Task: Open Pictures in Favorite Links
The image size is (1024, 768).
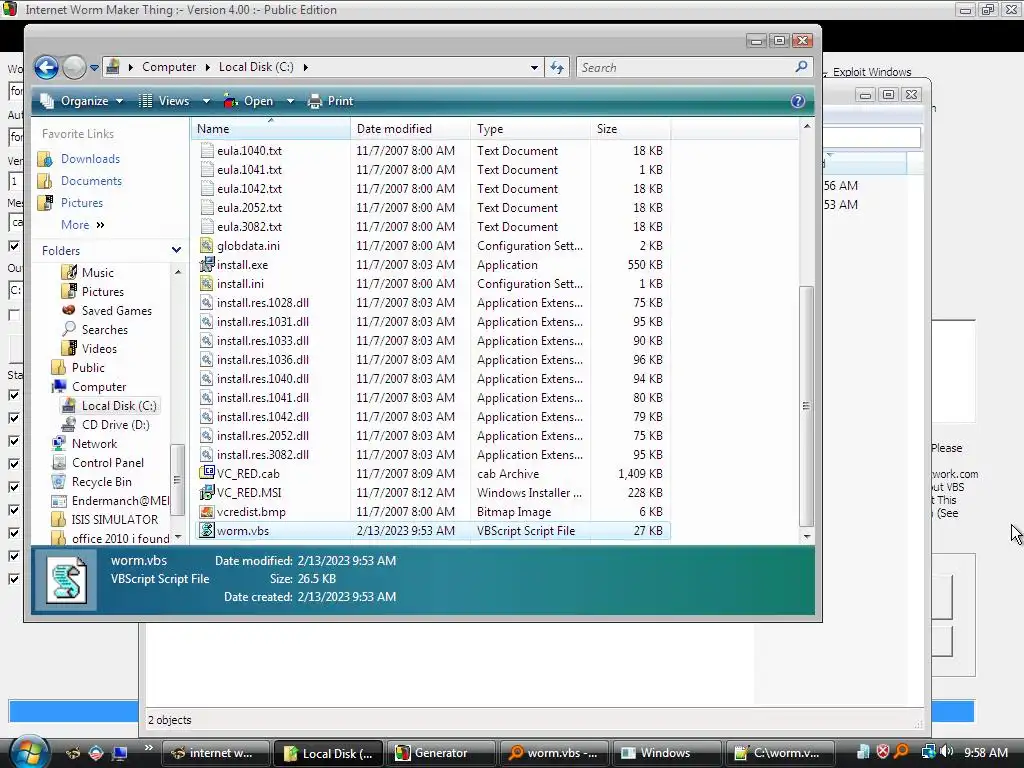Action: coord(82,203)
